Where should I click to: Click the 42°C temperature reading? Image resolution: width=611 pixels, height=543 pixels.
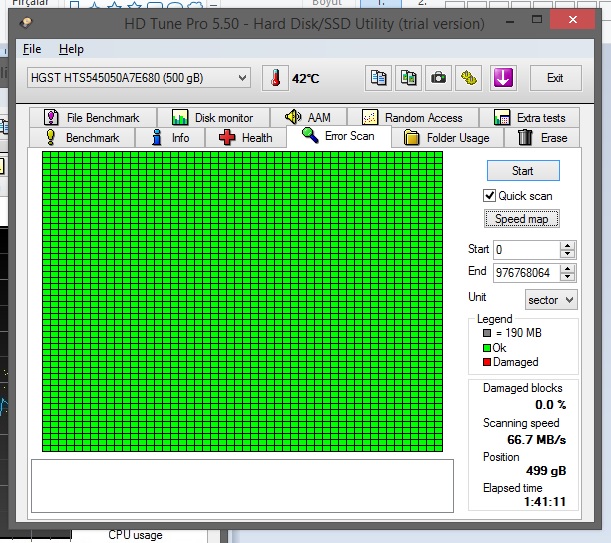[306, 79]
